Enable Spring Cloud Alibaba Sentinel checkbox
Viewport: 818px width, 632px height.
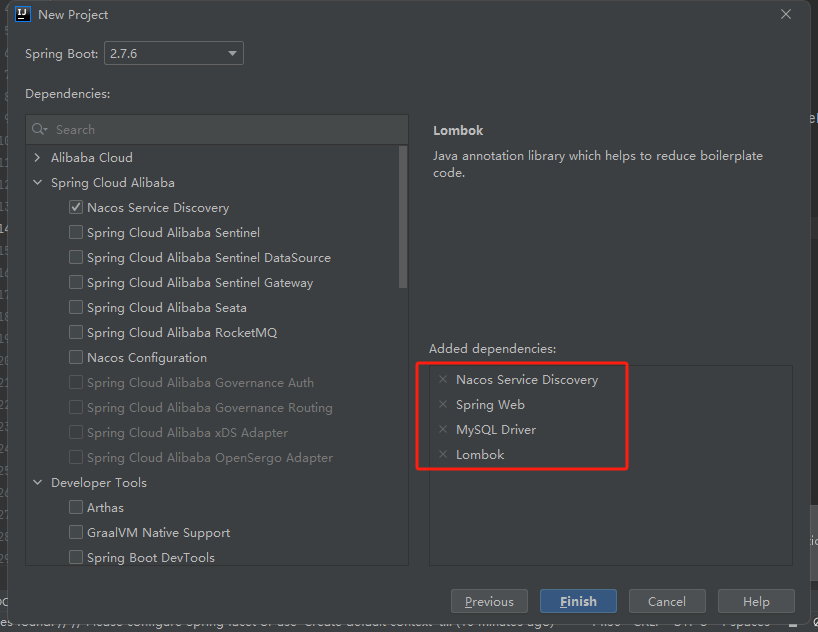coord(76,232)
